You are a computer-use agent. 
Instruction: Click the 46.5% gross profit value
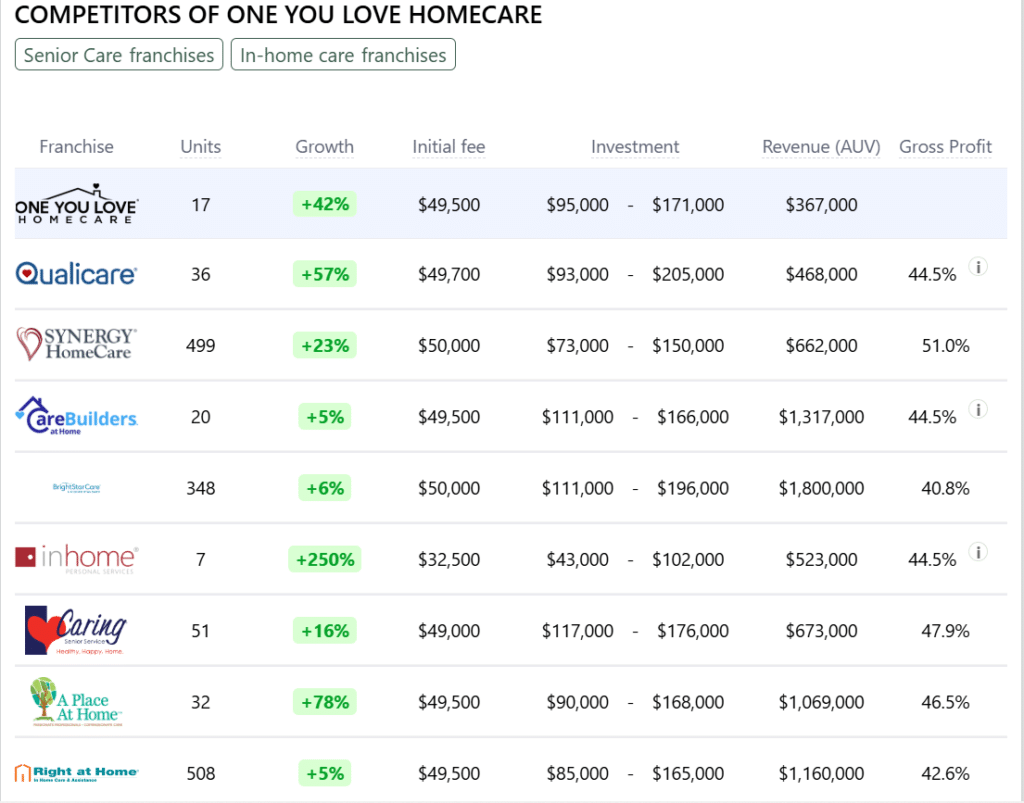click(945, 702)
